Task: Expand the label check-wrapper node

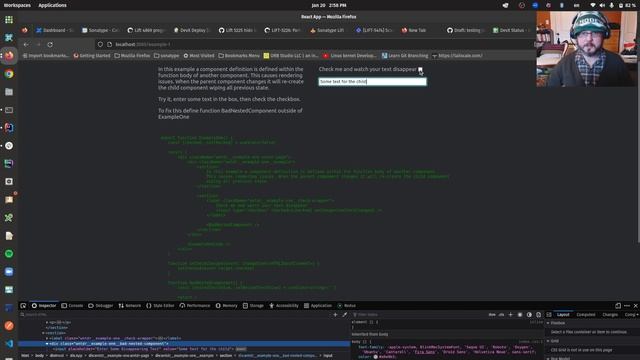Action: point(47,338)
